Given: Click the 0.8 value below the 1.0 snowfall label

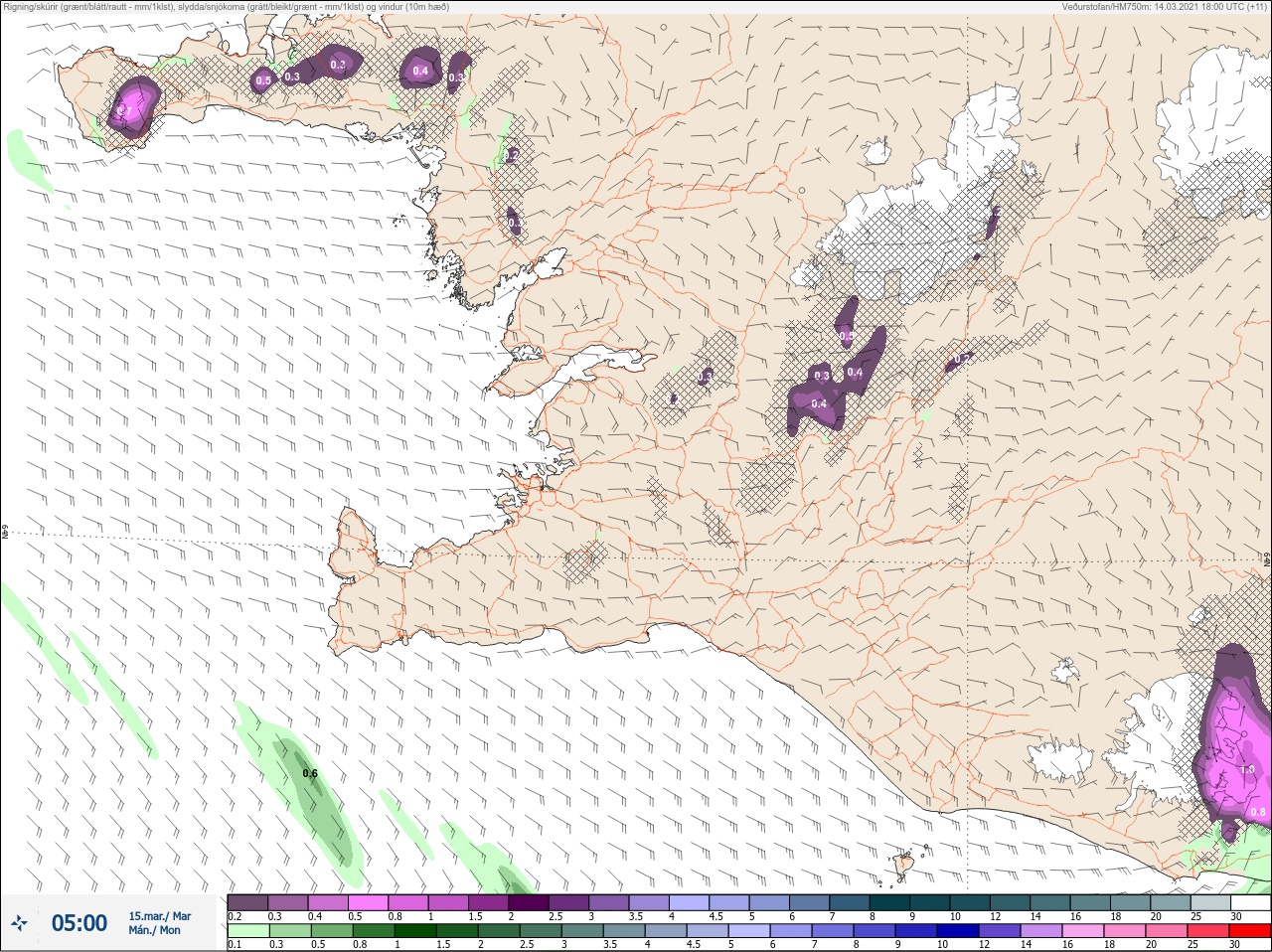Looking at the screenshot, I should point(1258,812).
